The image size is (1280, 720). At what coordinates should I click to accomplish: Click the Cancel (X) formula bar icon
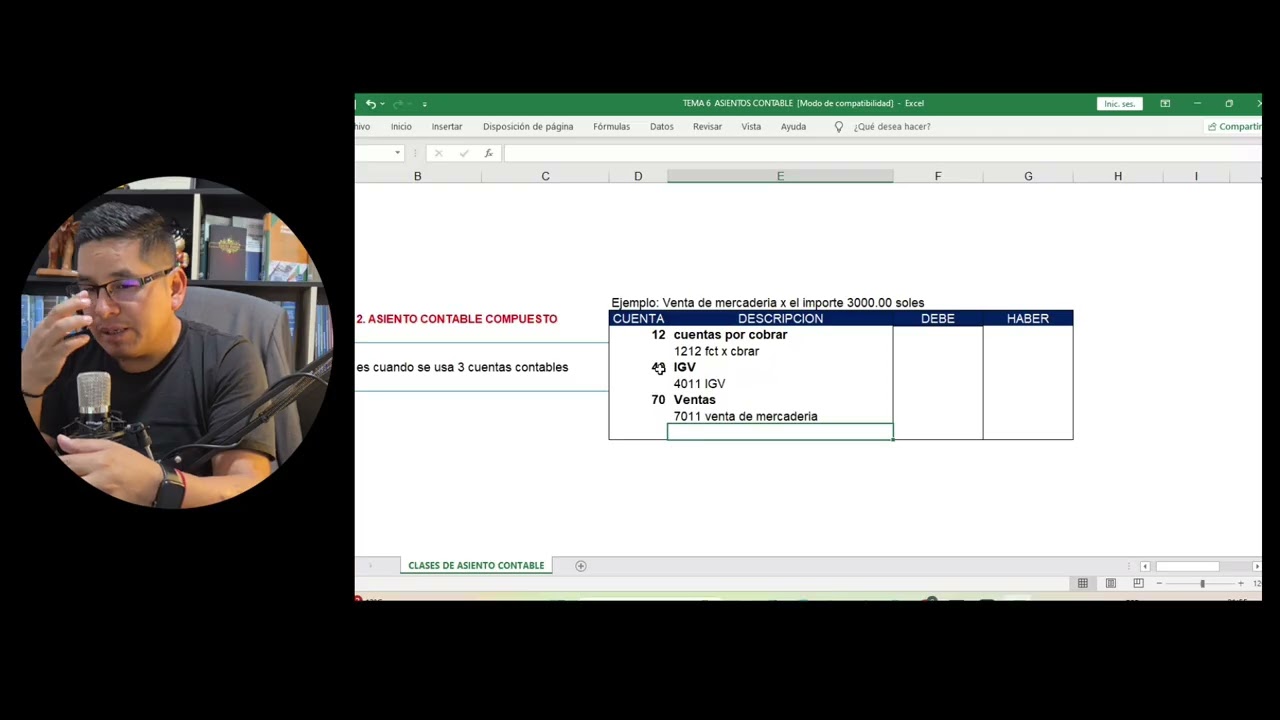pos(438,153)
